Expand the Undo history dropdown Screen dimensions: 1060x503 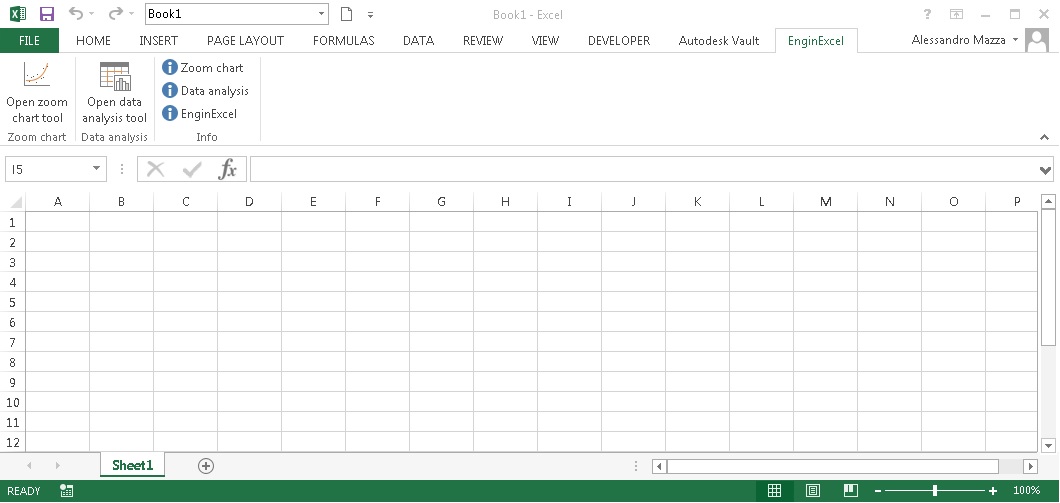tap(92, 14)
